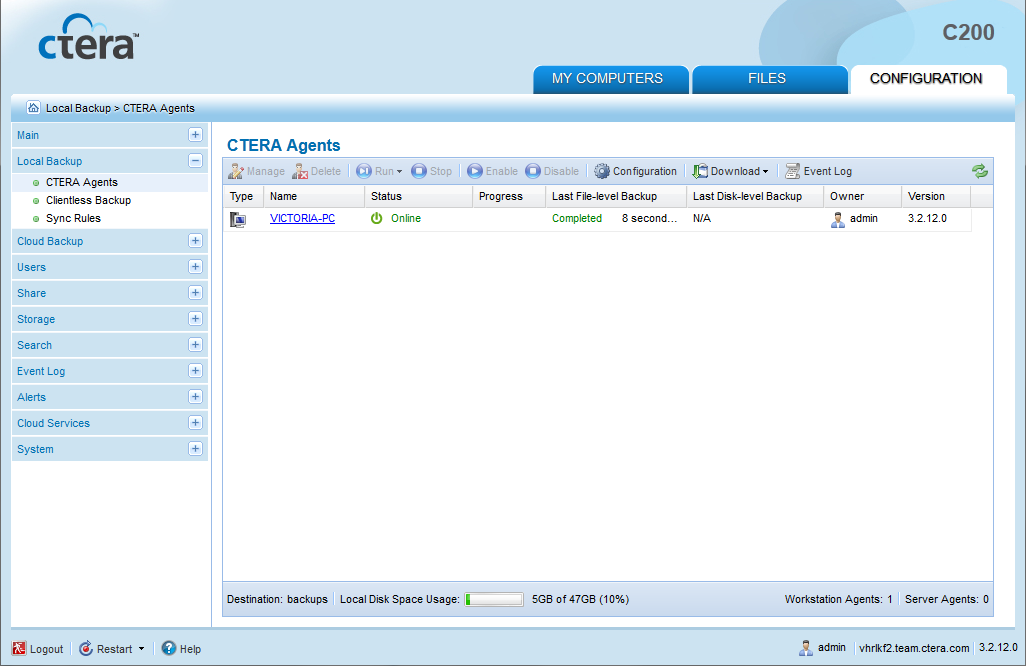
Task: Expand the Share section
Action: pyautogui.click(x=195, y=293)
